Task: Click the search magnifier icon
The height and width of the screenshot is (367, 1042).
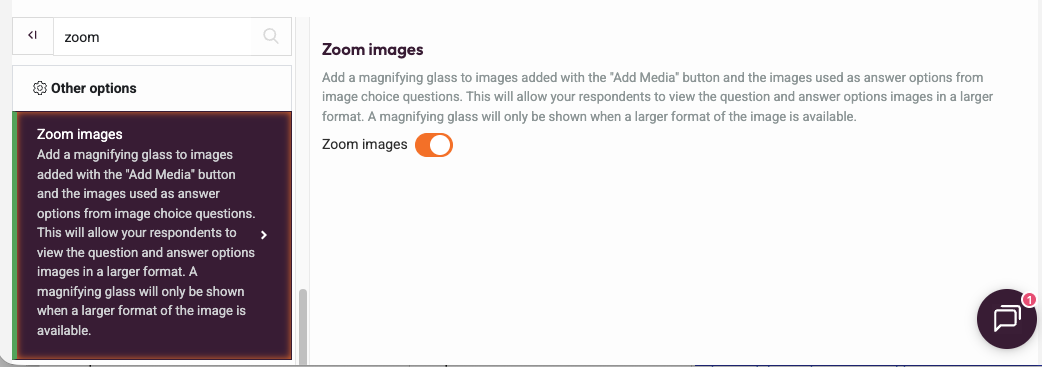Action: pyautogui.click(x=271, y=36)
